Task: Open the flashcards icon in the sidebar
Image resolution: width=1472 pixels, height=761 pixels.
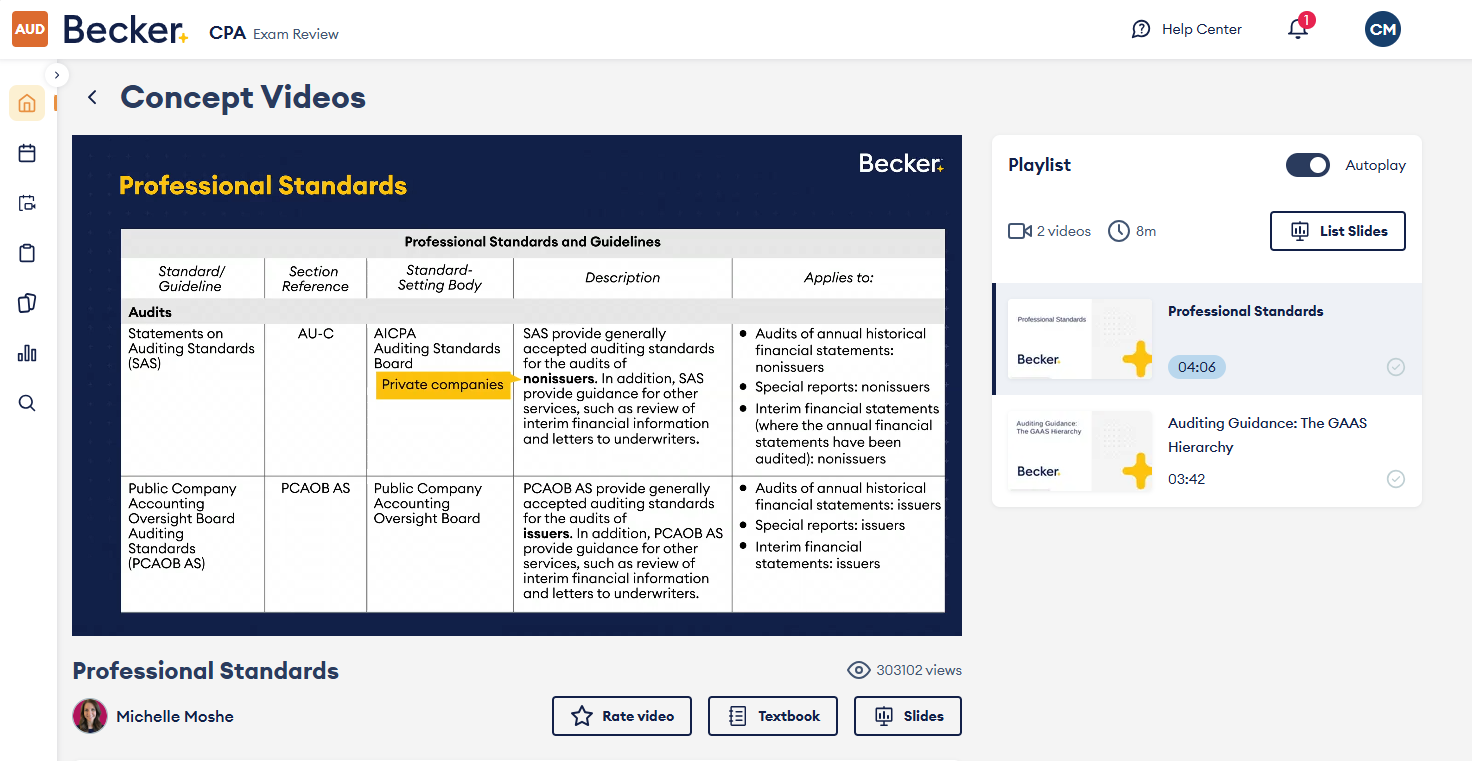Action: (26, 302)
